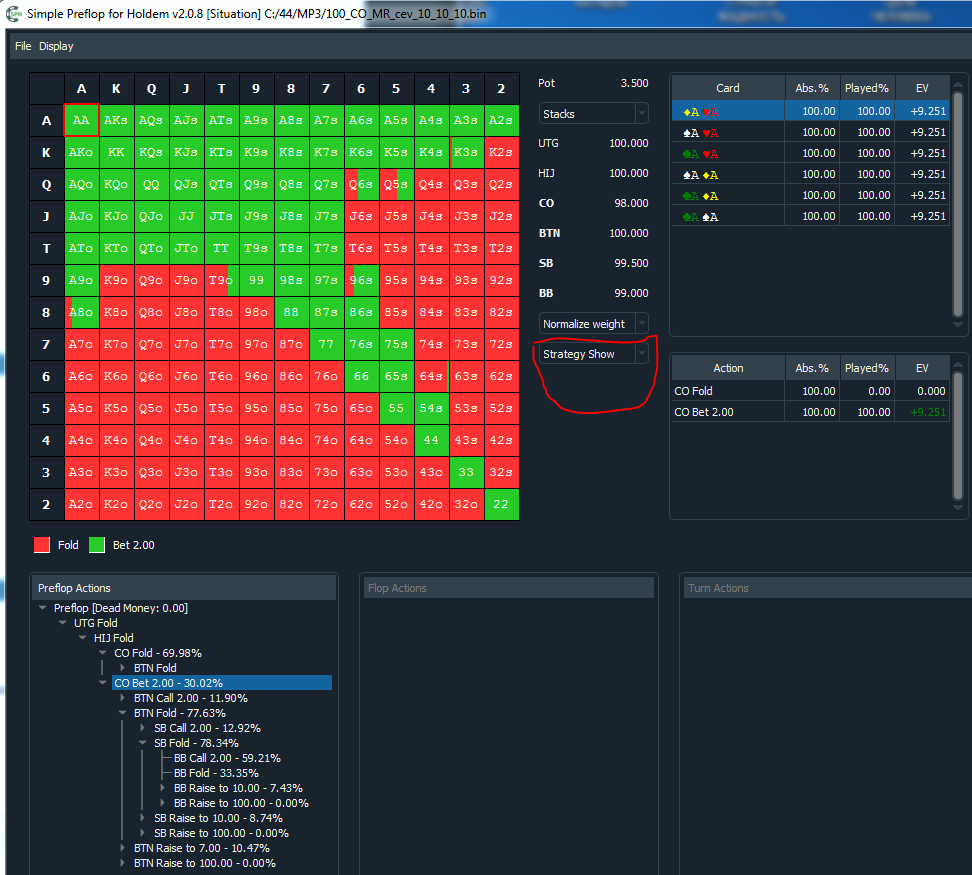Expand the BTN Raise to 7.00 node
The height and width of the screenshot is (875, 972).
(123, 848)
